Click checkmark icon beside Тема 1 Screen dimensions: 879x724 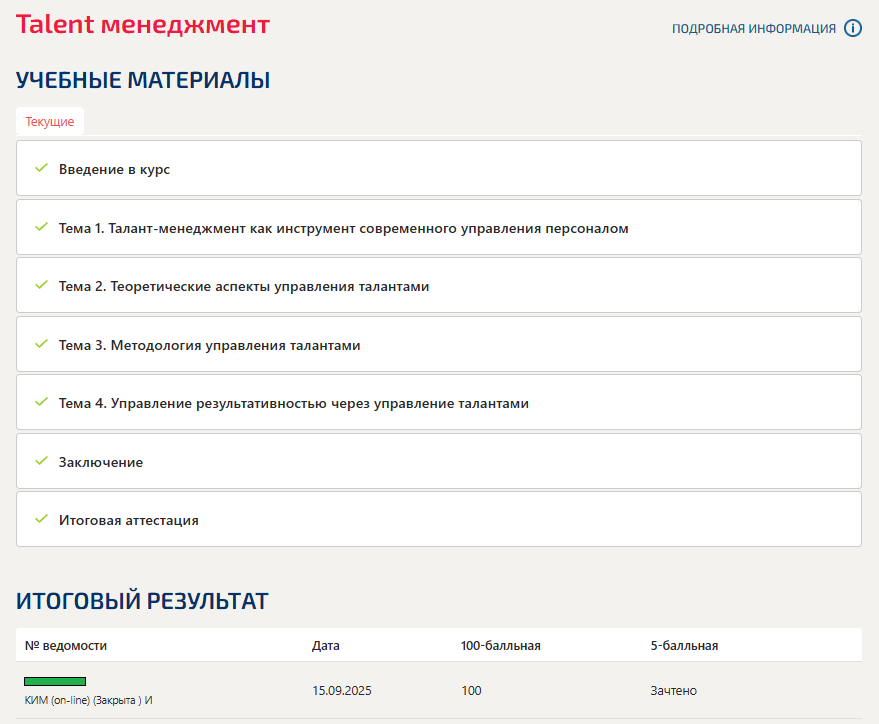coord(41,227)
